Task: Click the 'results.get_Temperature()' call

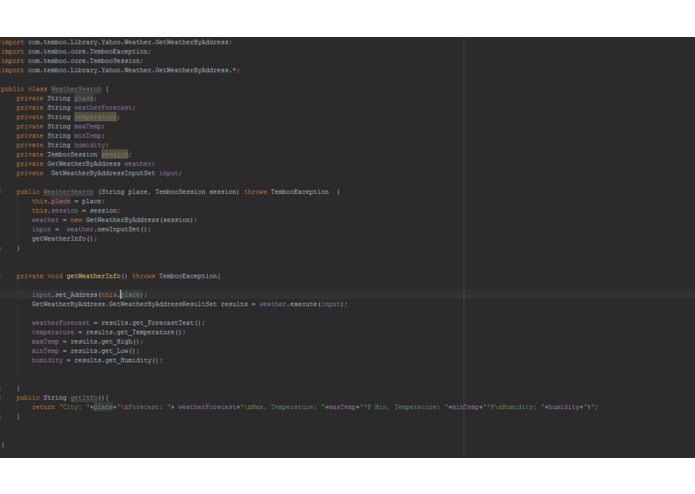Action: 134,332
